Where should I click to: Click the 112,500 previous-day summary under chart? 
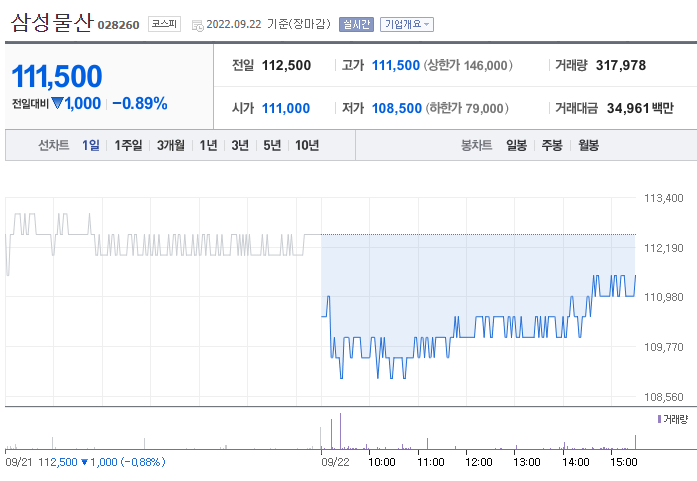pos(58,462)
